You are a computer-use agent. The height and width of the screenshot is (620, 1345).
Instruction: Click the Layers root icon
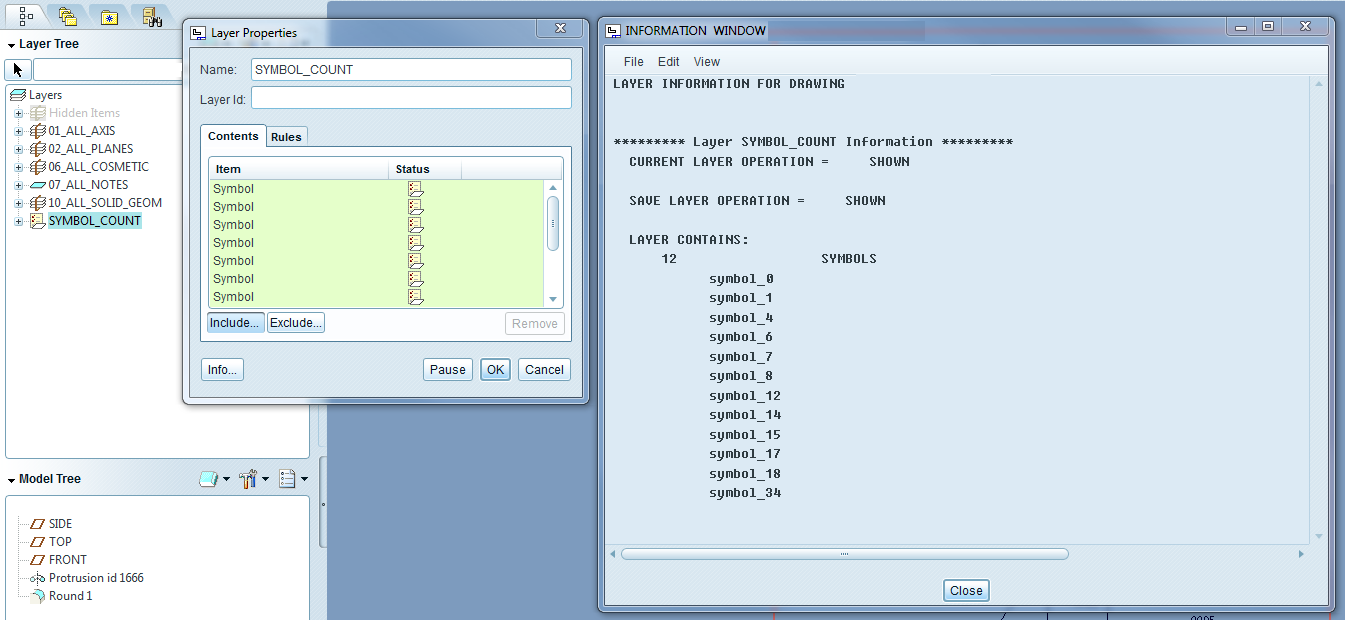tap(17, 95)
